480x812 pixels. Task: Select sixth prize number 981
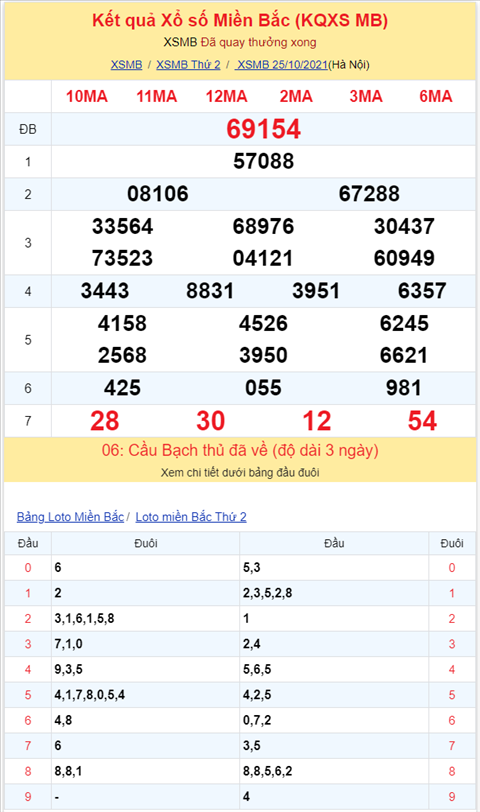pos(404,388)
